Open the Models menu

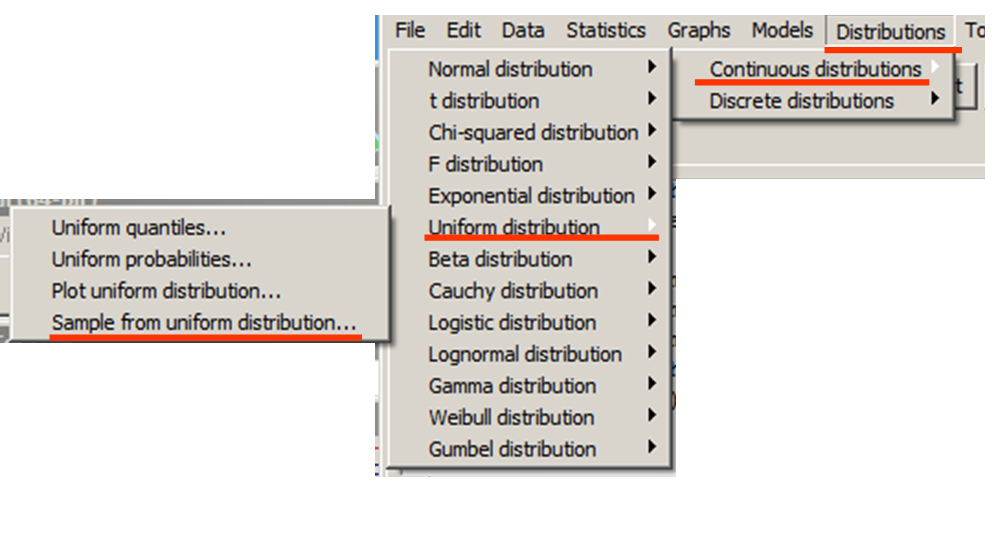coord(782,30)
